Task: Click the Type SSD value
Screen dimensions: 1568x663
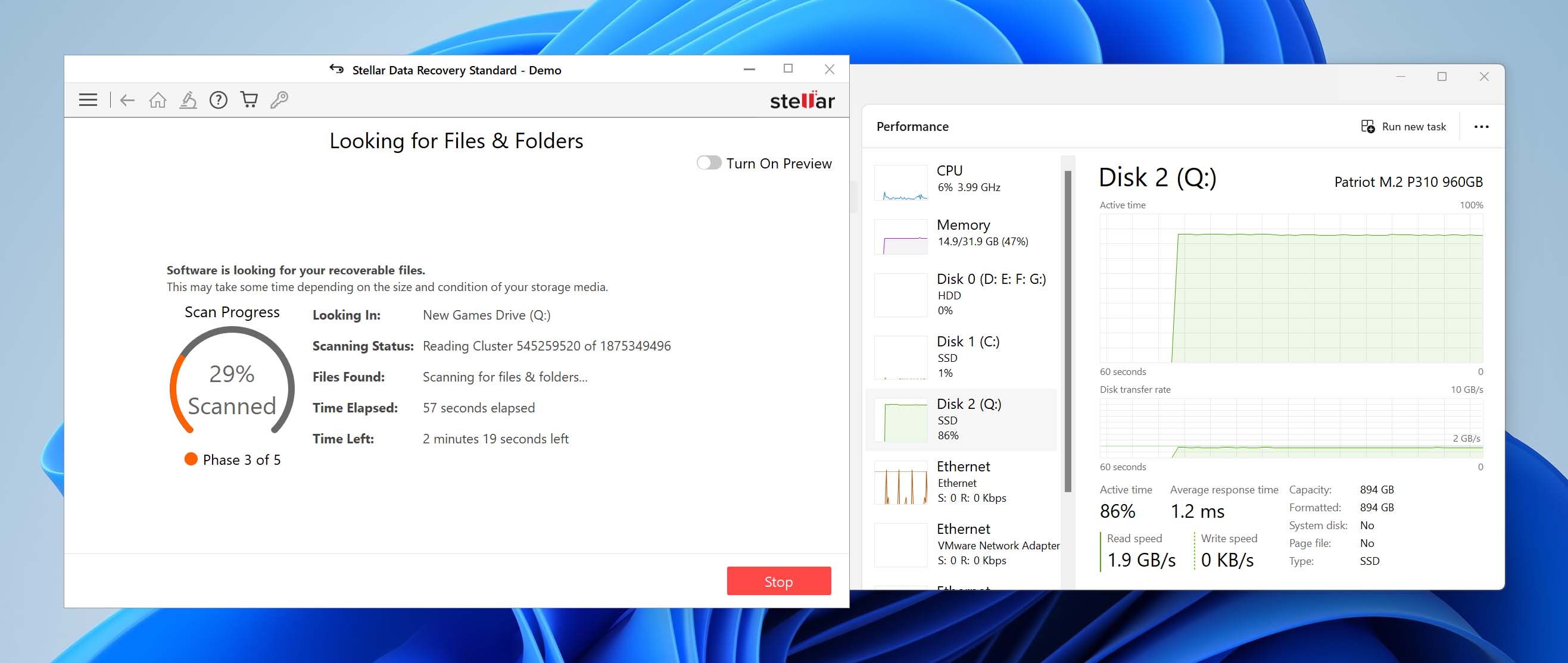Action: point(1370,561)
